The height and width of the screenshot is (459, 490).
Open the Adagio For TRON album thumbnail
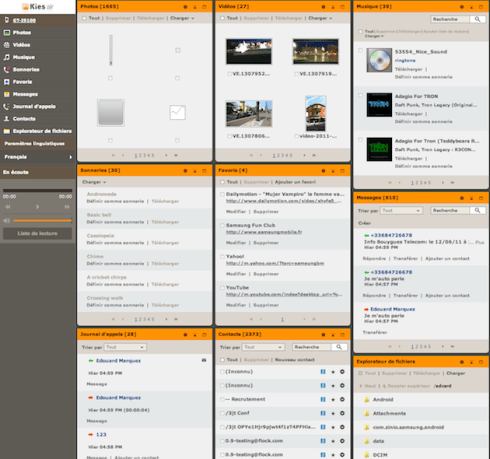(379, 105)
